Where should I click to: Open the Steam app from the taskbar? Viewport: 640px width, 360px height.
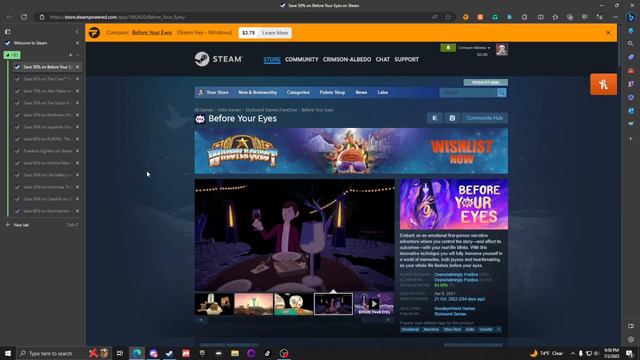click(169, 353)
